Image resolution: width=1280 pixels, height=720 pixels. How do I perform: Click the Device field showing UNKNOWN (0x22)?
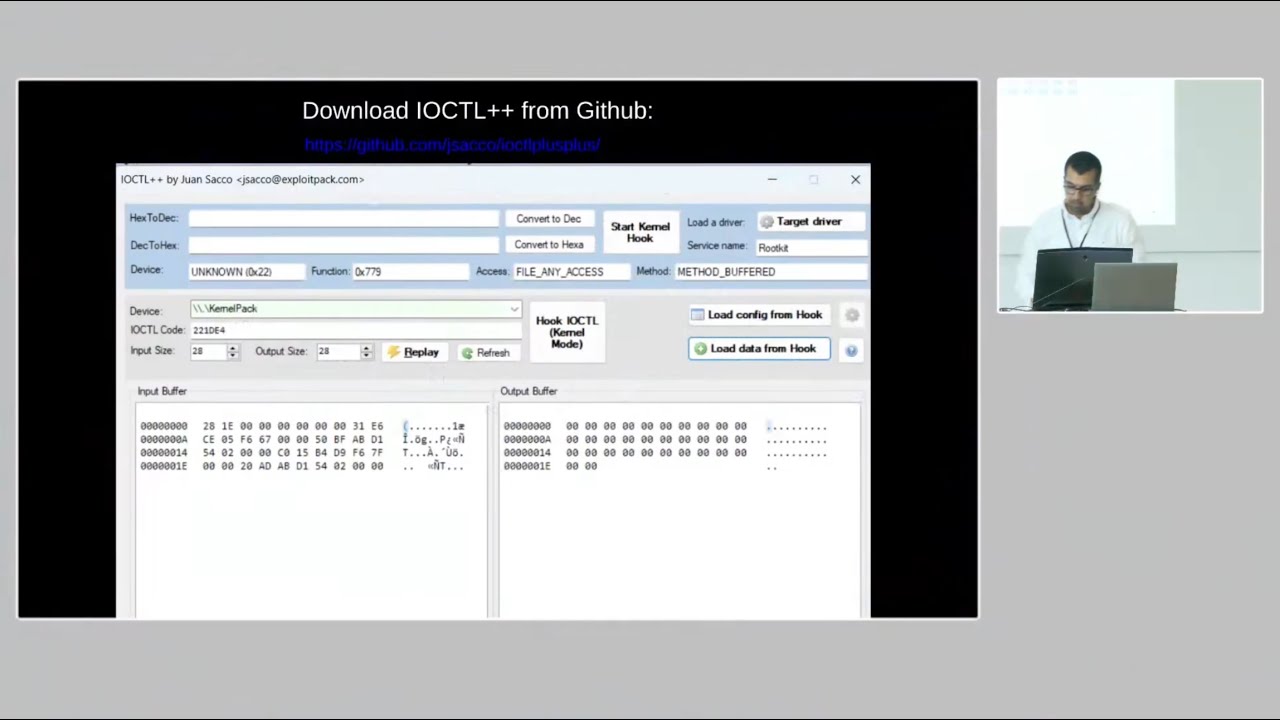(245, 272)
